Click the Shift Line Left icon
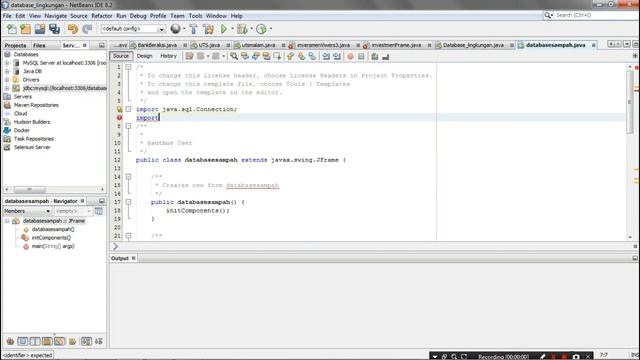 [326, 56]
